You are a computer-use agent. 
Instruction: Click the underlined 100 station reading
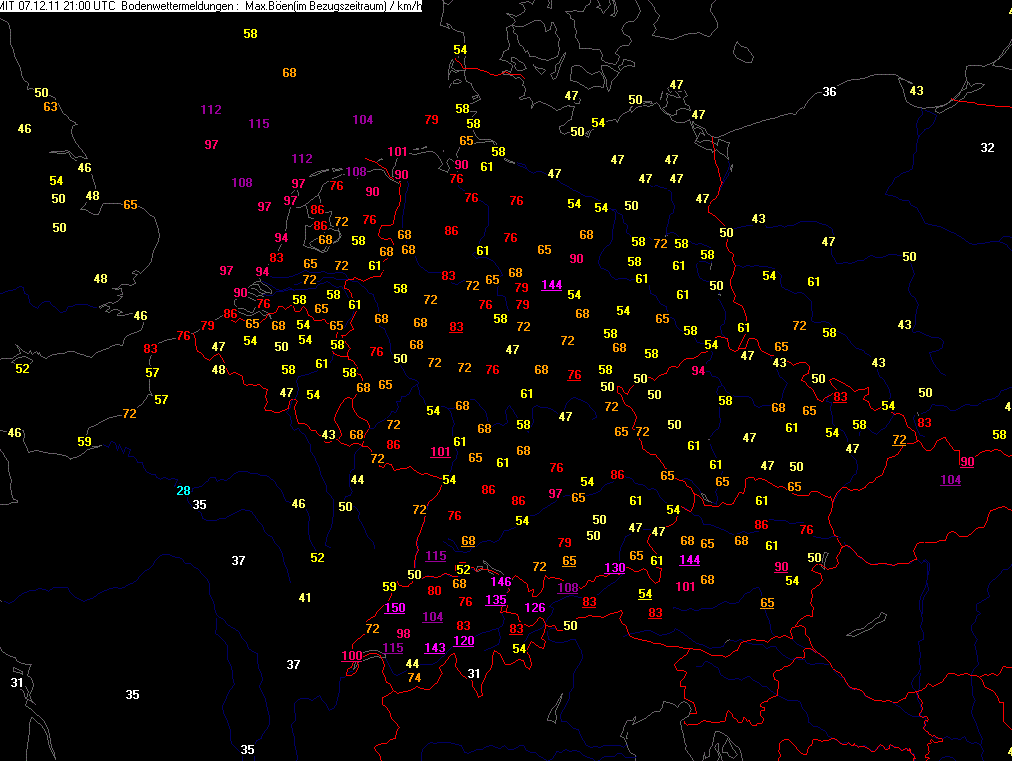tap(351, 656)
